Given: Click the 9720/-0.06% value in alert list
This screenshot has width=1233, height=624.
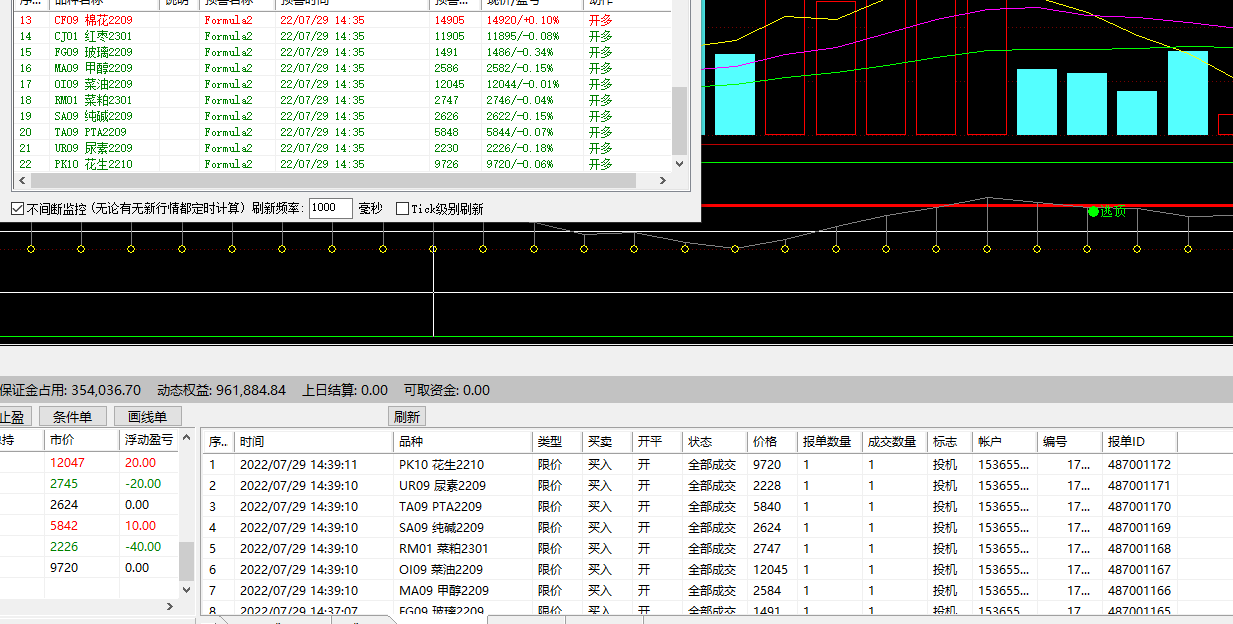Looking at the screenshot, I should click(520, 164).
